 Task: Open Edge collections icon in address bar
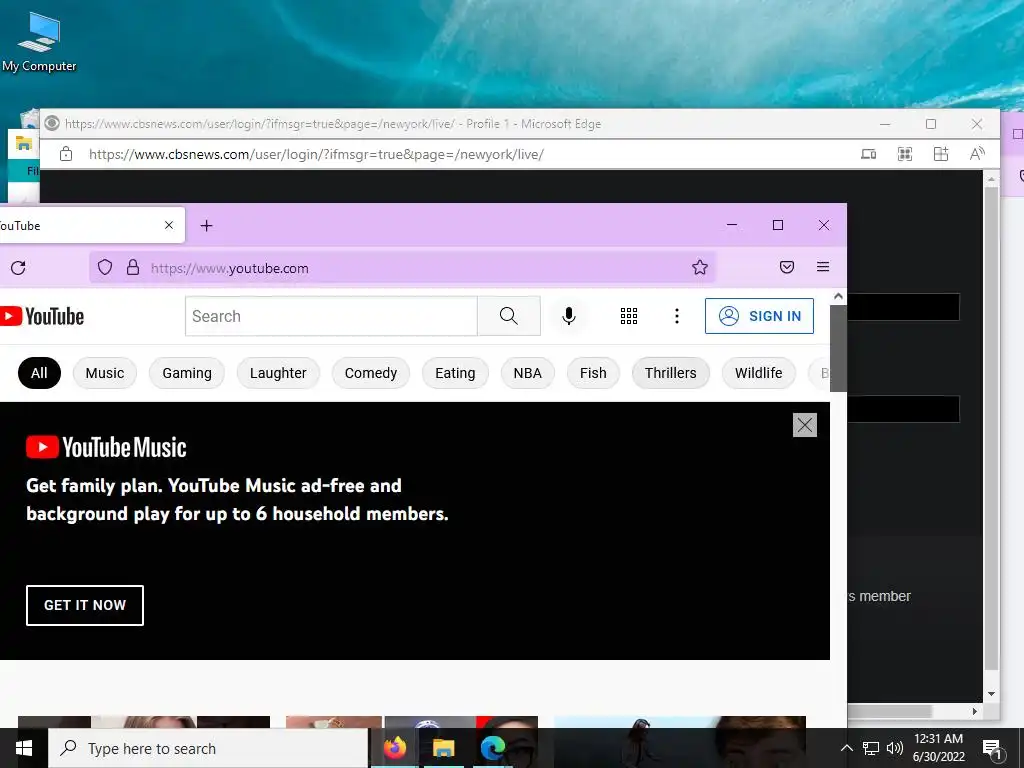[940, 154]
